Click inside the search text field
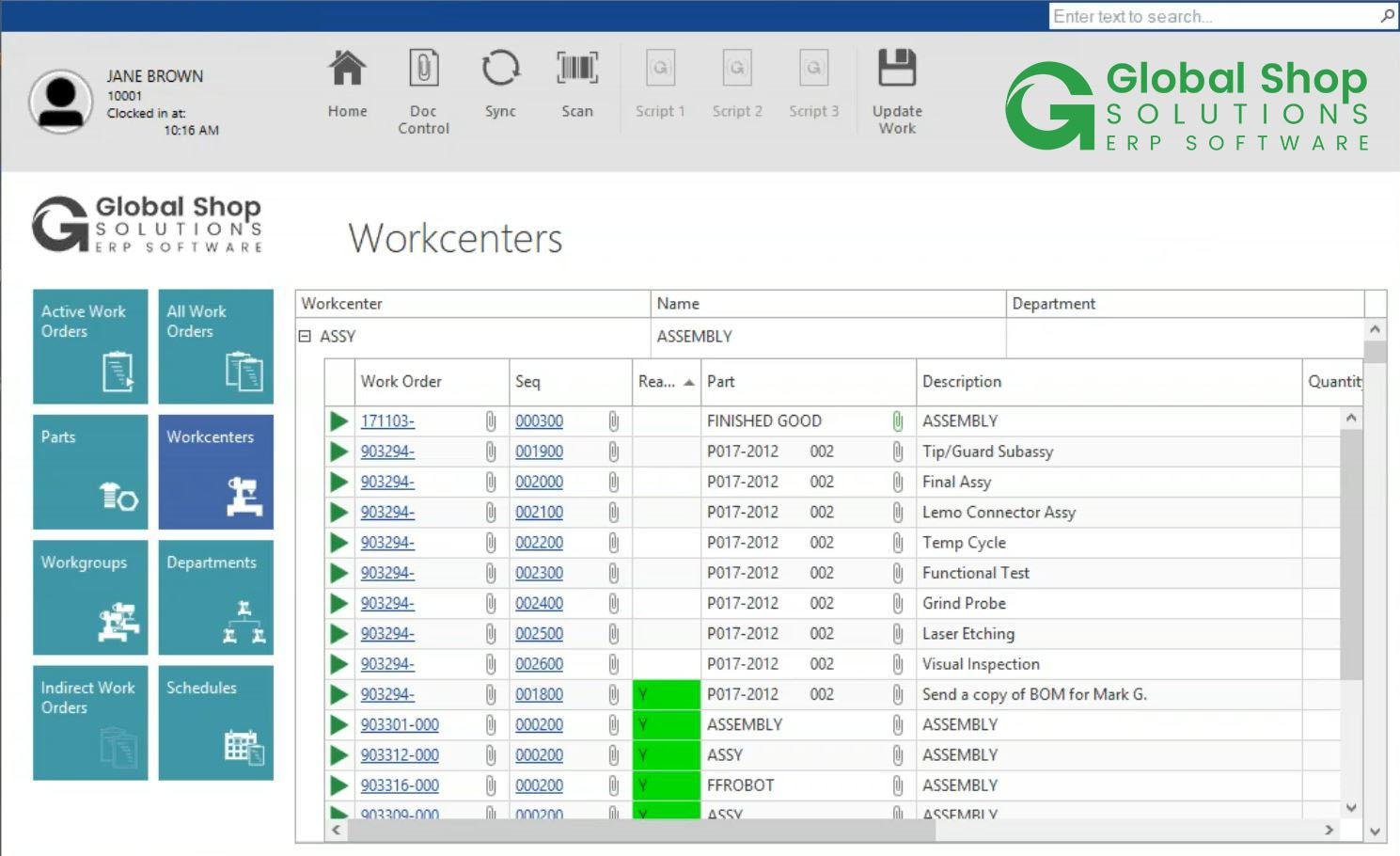The width and height of the screenshot is (1400, 856). point(1203,15)
